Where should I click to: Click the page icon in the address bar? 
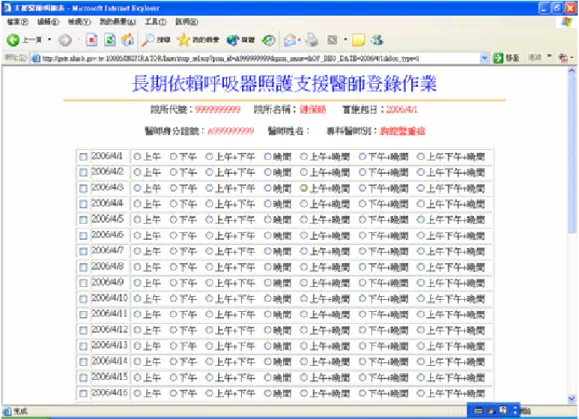point(36,58)
